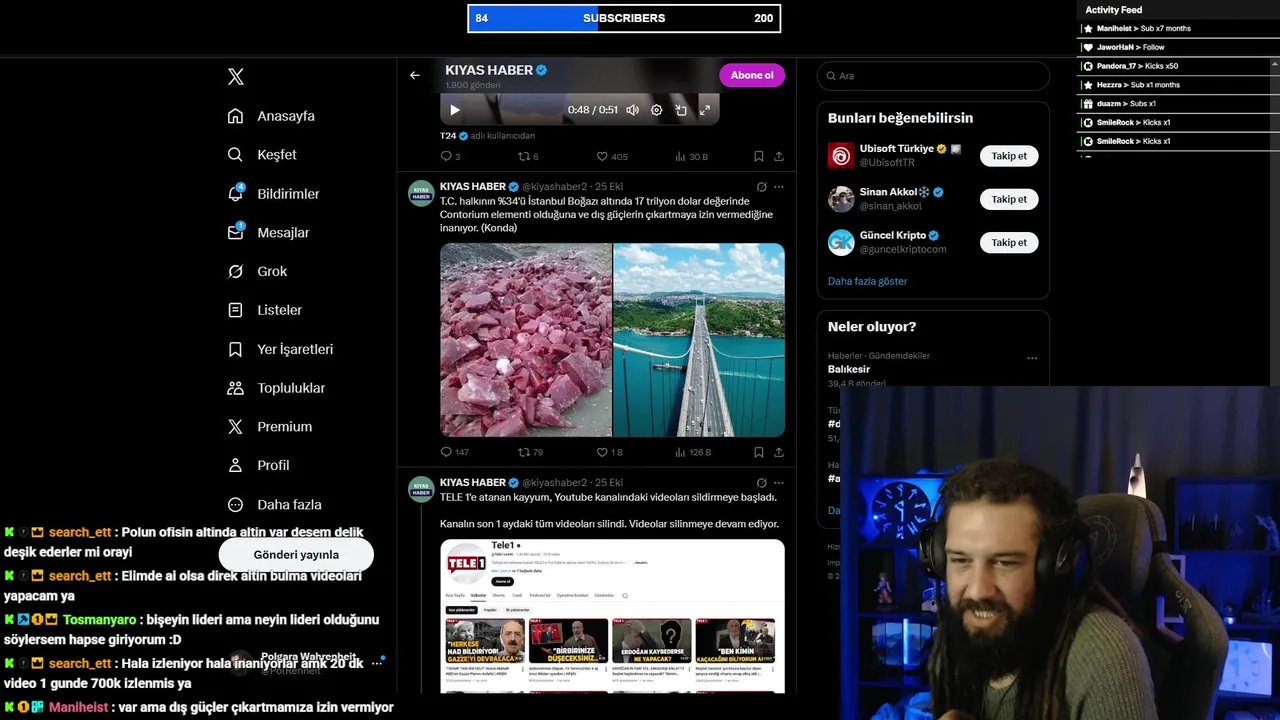Share the T24 video post
Screen dimensions: 1280x720
[779, 156]
